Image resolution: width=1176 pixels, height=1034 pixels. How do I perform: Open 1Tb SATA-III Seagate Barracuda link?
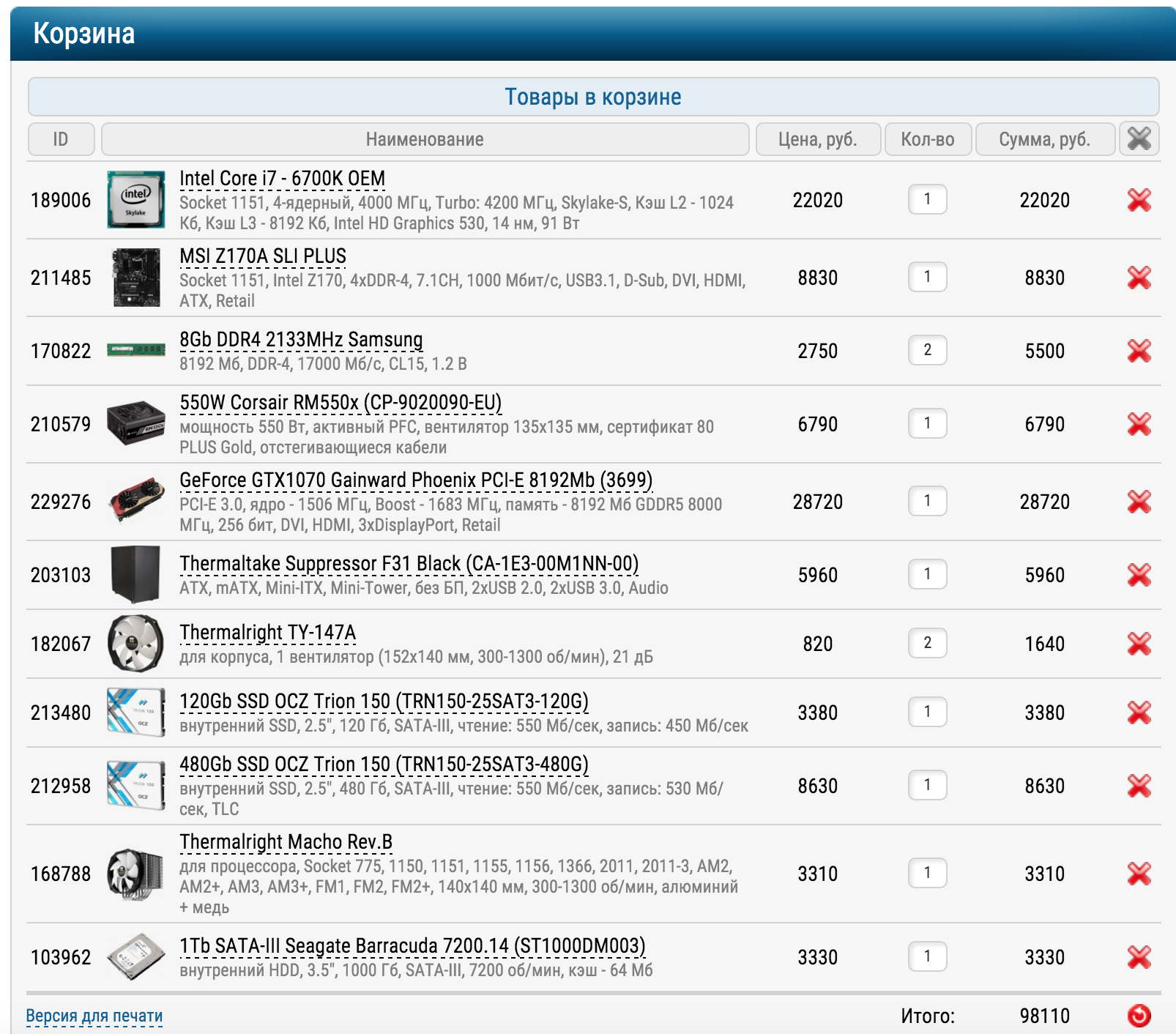coord(413,946)
